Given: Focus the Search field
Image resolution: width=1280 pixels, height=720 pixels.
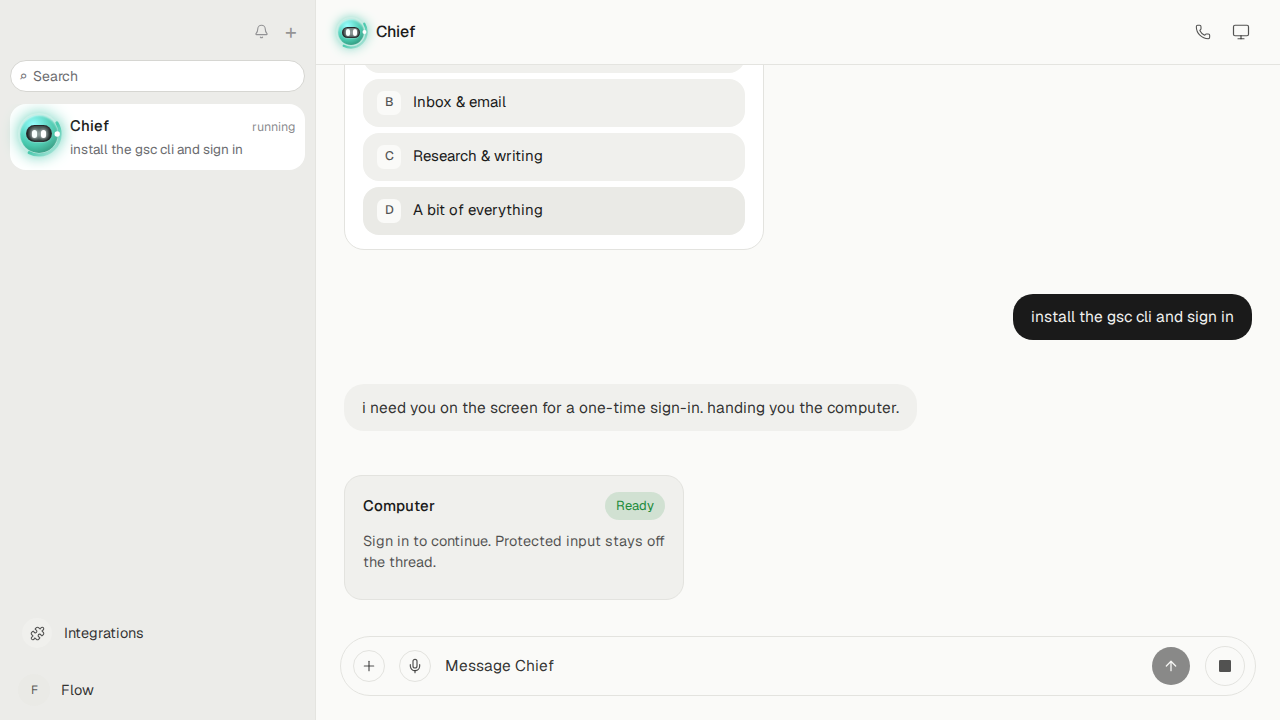Looking at the screenshot, I should [157, 76].
